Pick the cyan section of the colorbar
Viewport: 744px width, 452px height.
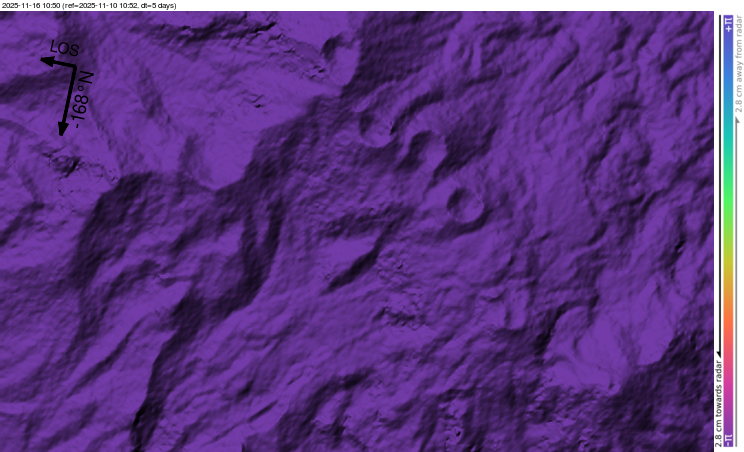728,135
